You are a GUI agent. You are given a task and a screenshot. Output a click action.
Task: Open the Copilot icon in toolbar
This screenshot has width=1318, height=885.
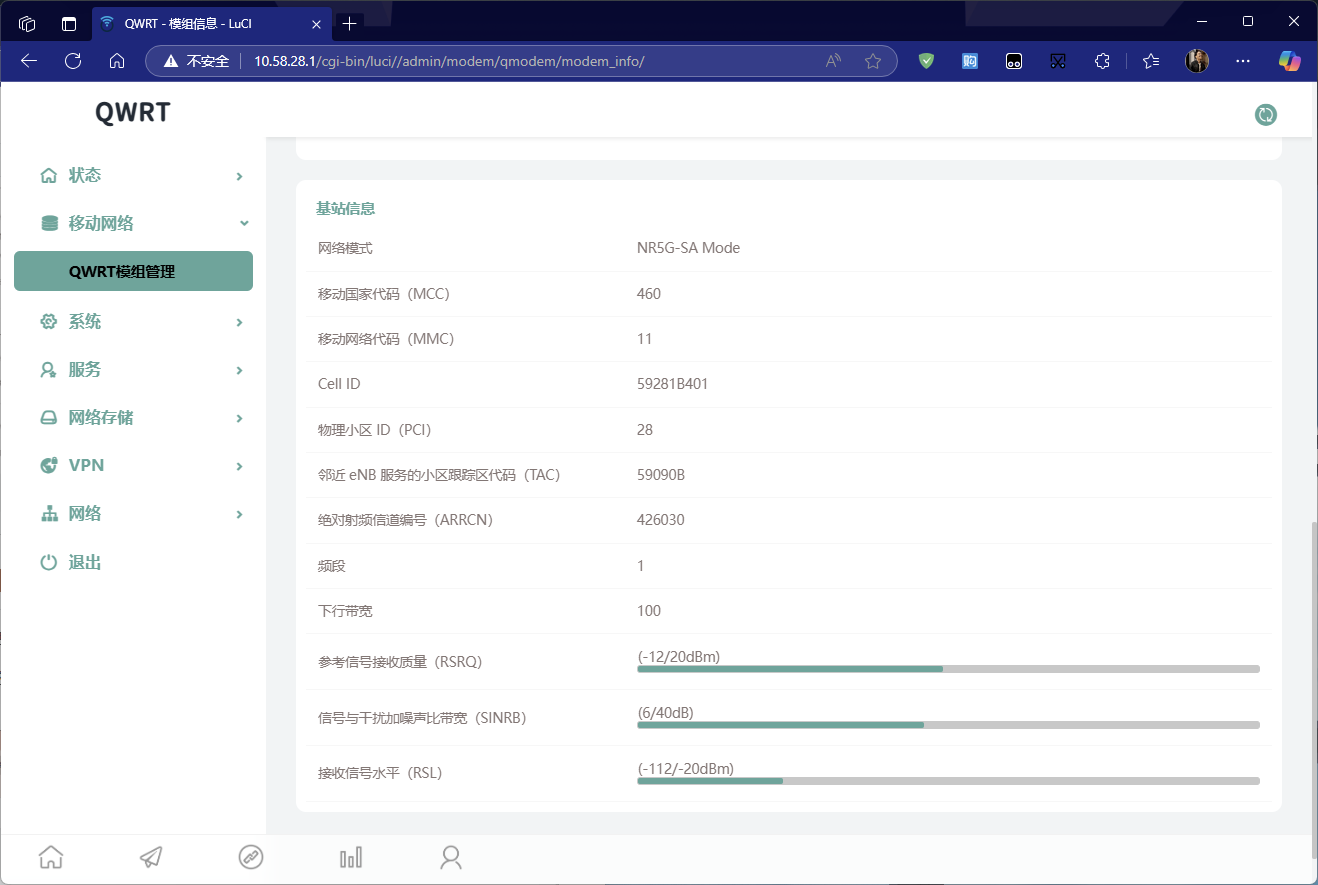coord(1289,61)
